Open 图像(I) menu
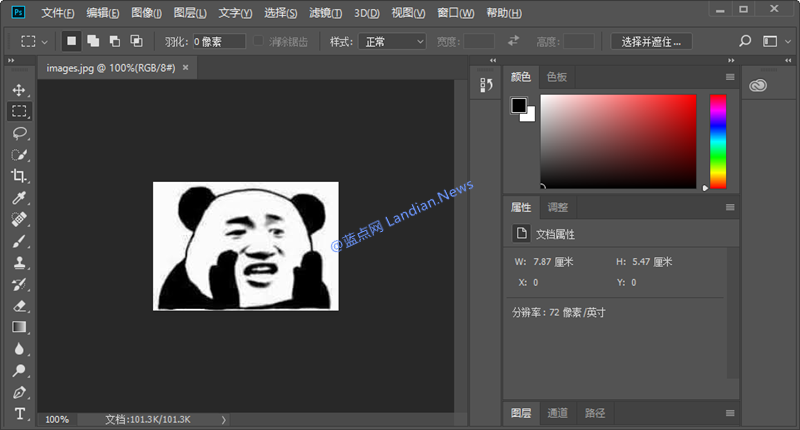Viewport: 800px width, 430px height. click(x=146, y=13)
